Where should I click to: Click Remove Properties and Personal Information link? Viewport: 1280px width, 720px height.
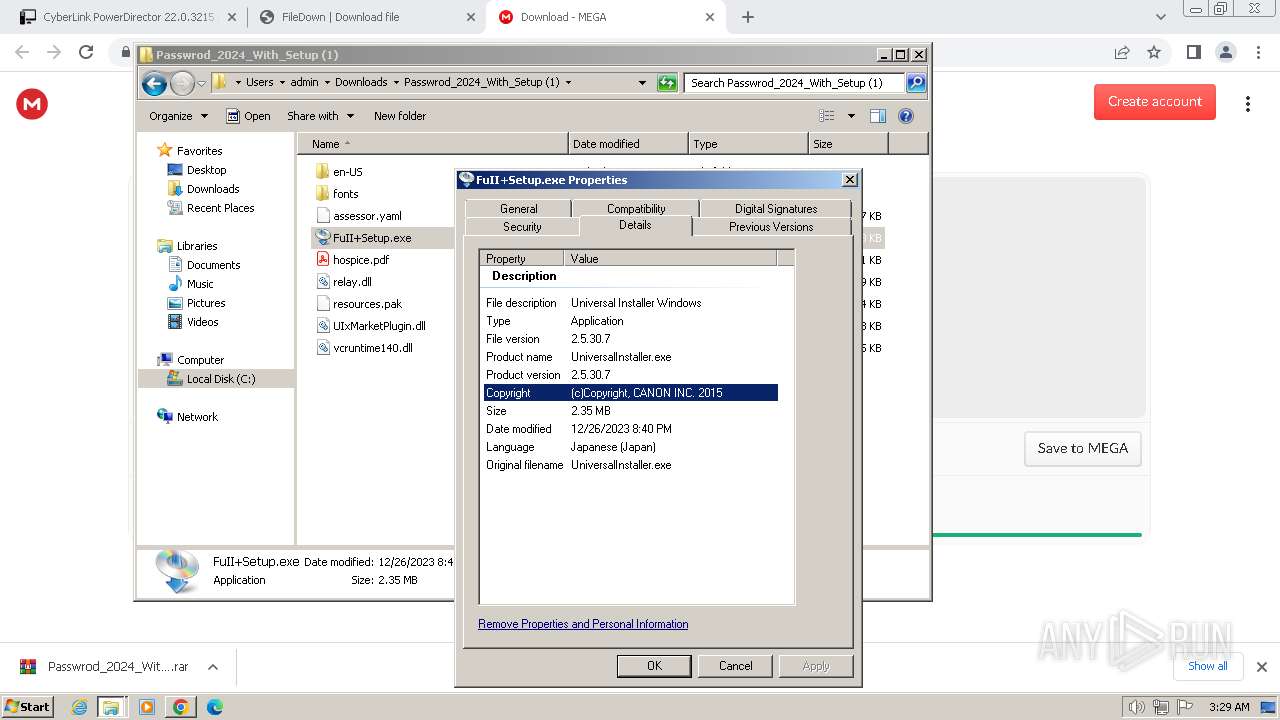coord(583,624)
